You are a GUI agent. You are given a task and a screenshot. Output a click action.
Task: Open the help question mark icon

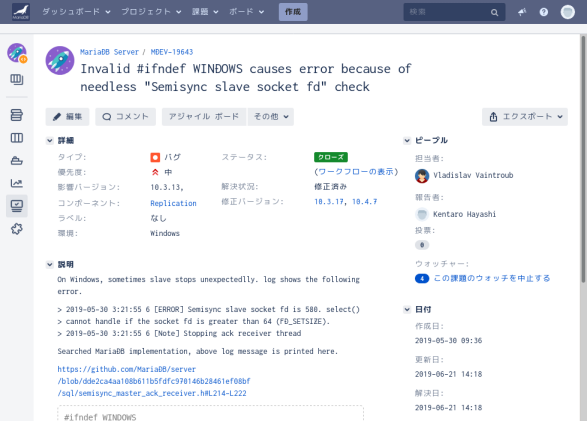[544, 12]
